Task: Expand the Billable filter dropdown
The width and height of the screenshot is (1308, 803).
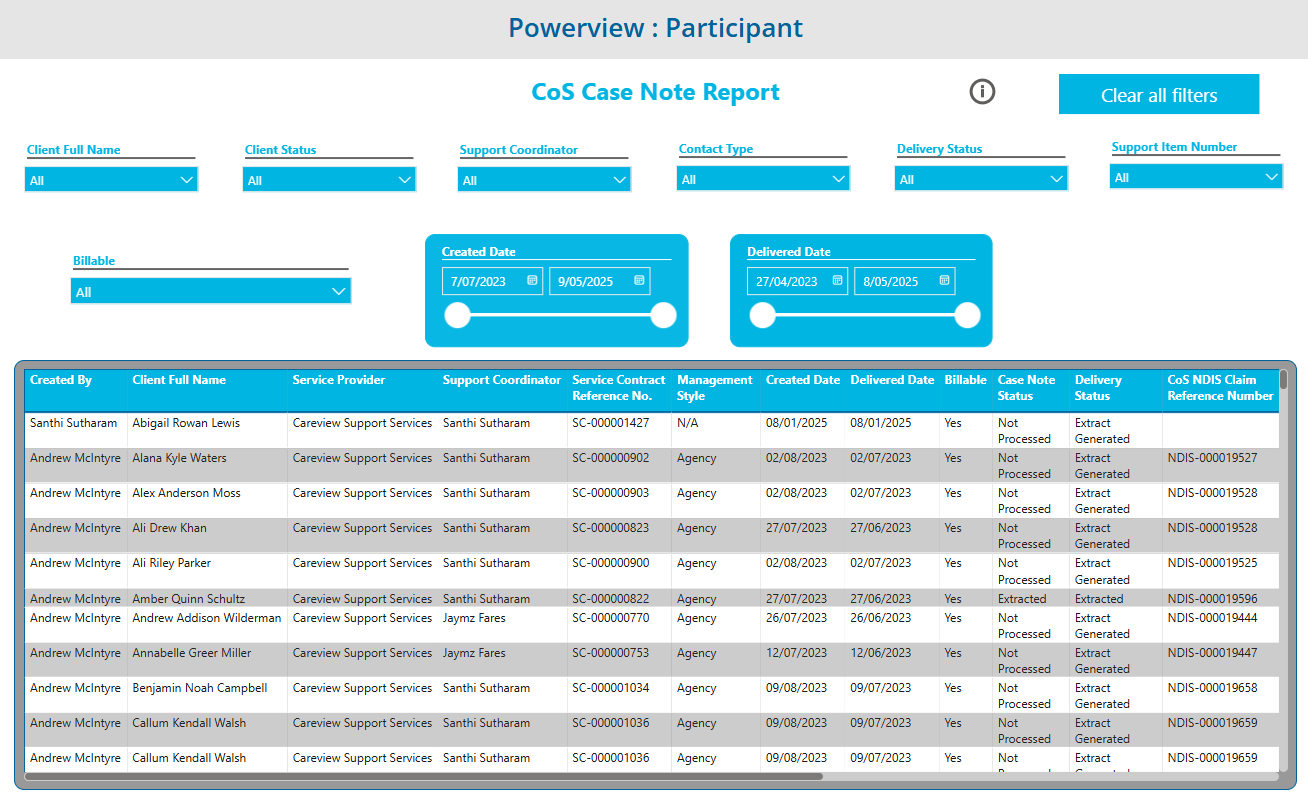Action: click(x=211, y=291)
